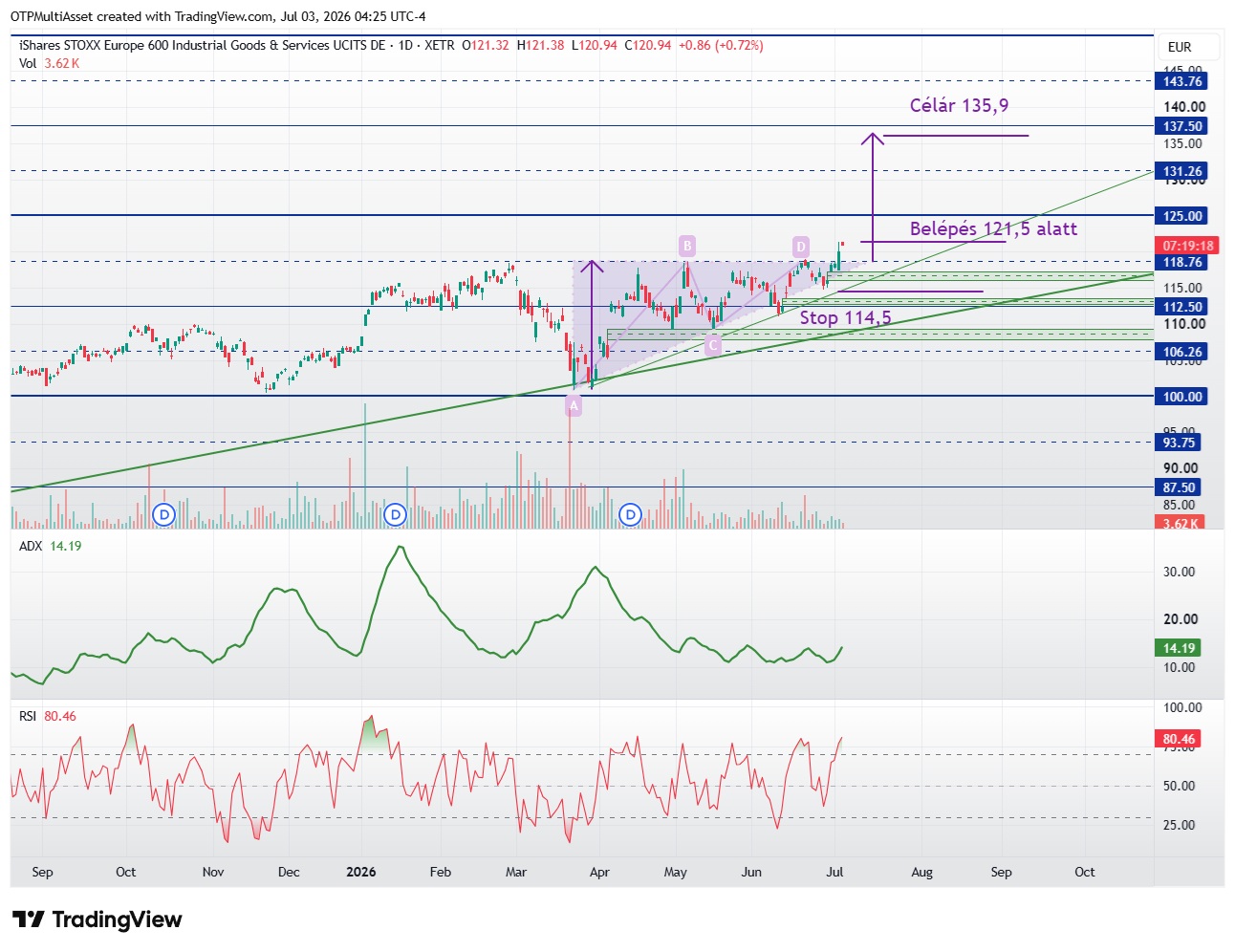The image size is (1235, 952).
Task: Click the Vol indicator label
Action: click(28, 63)
